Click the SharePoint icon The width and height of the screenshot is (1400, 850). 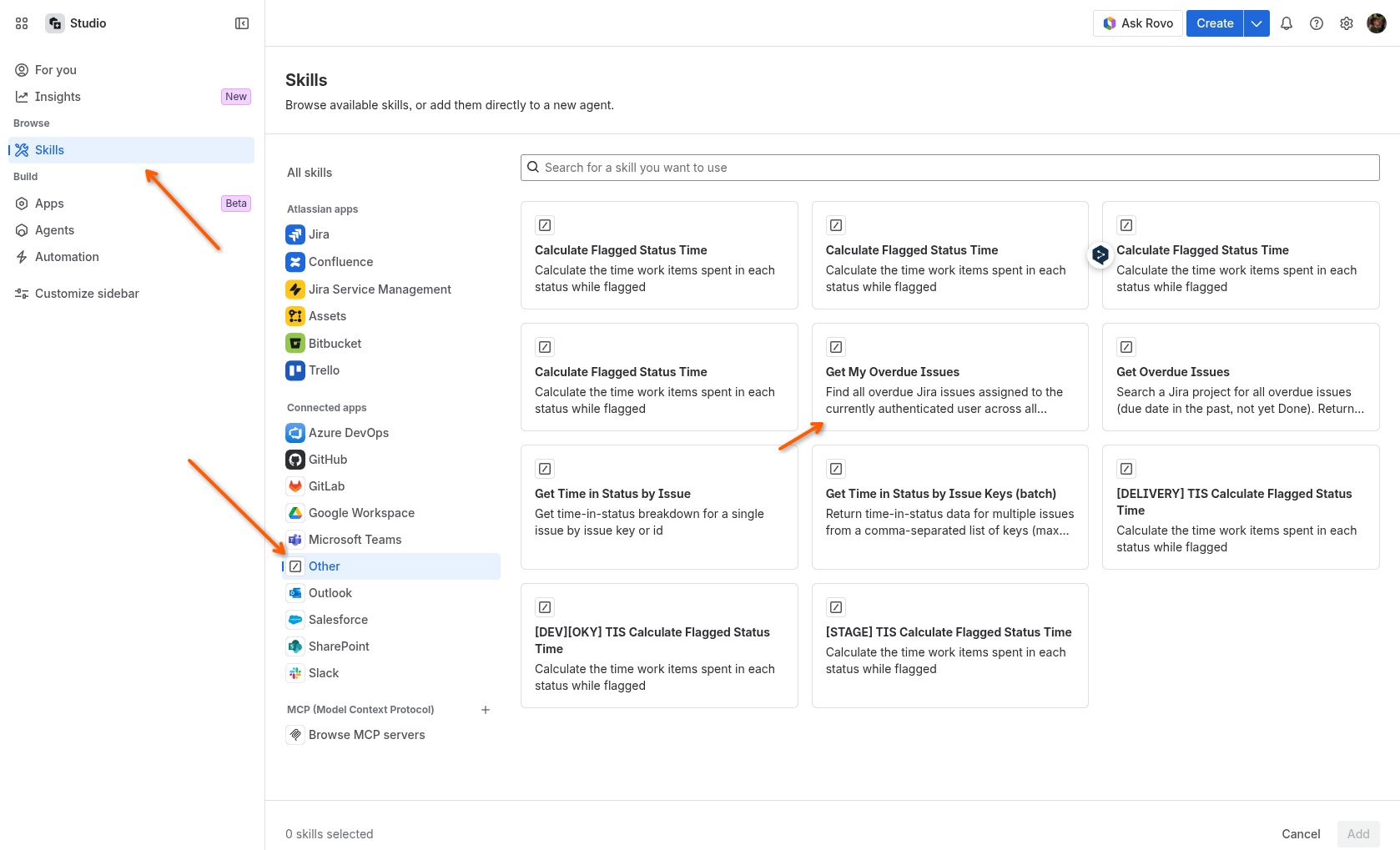coord(295,646)
